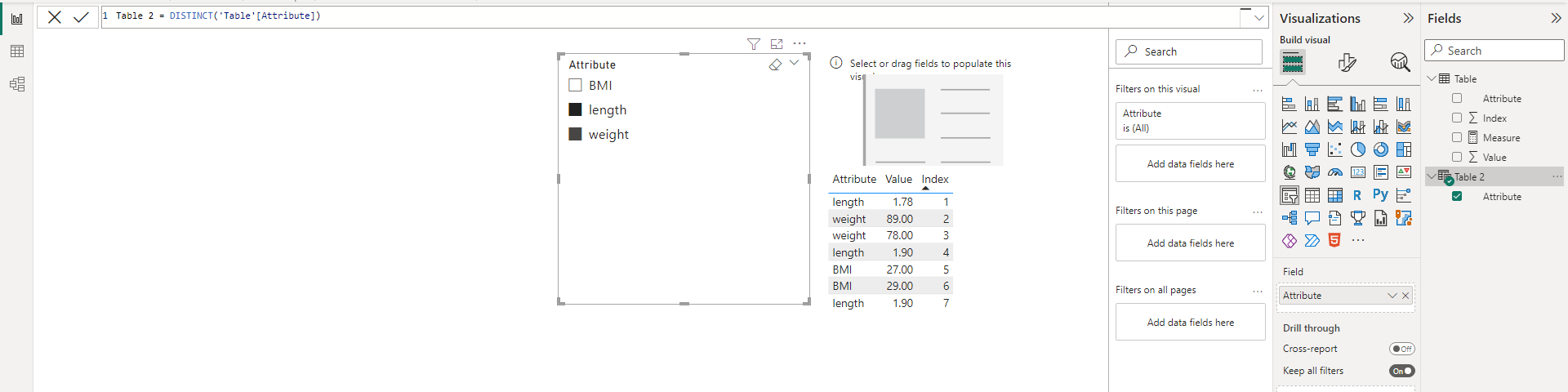Screen dimensions: 1568x392
Task: Sort table by the Value column header
Action: [898, 179]
